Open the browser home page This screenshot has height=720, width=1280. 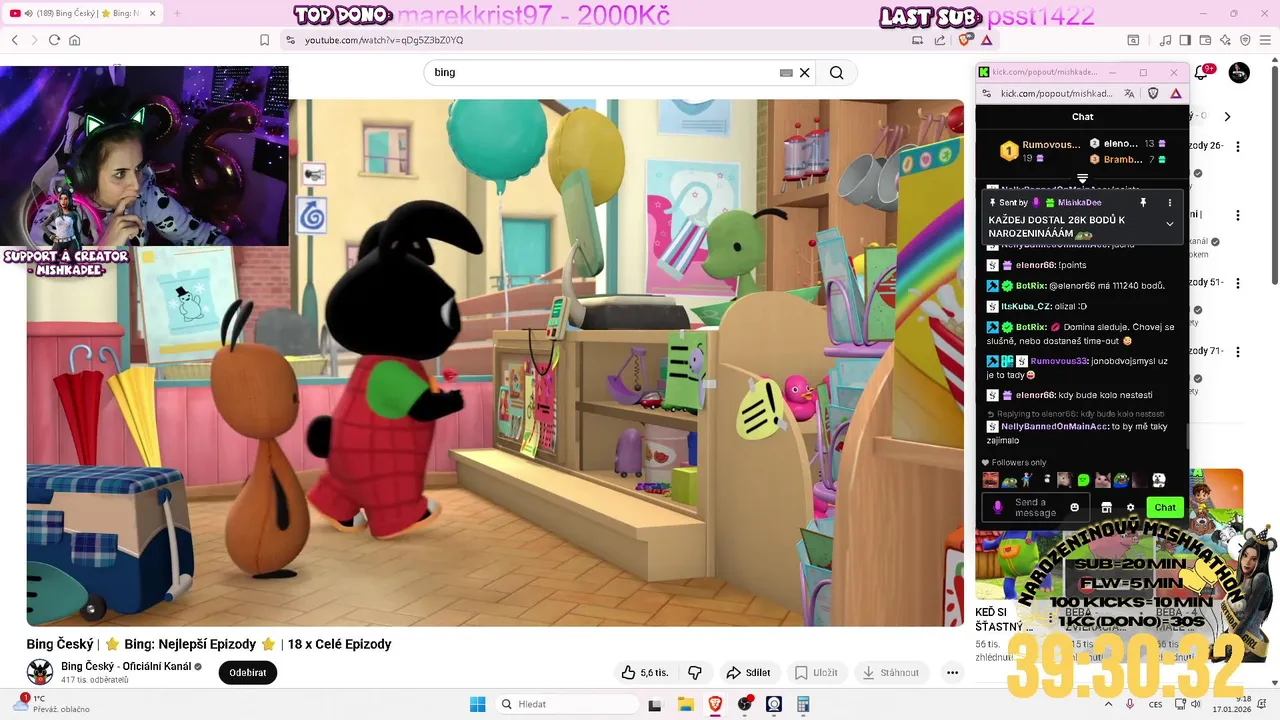click(74, 40)
